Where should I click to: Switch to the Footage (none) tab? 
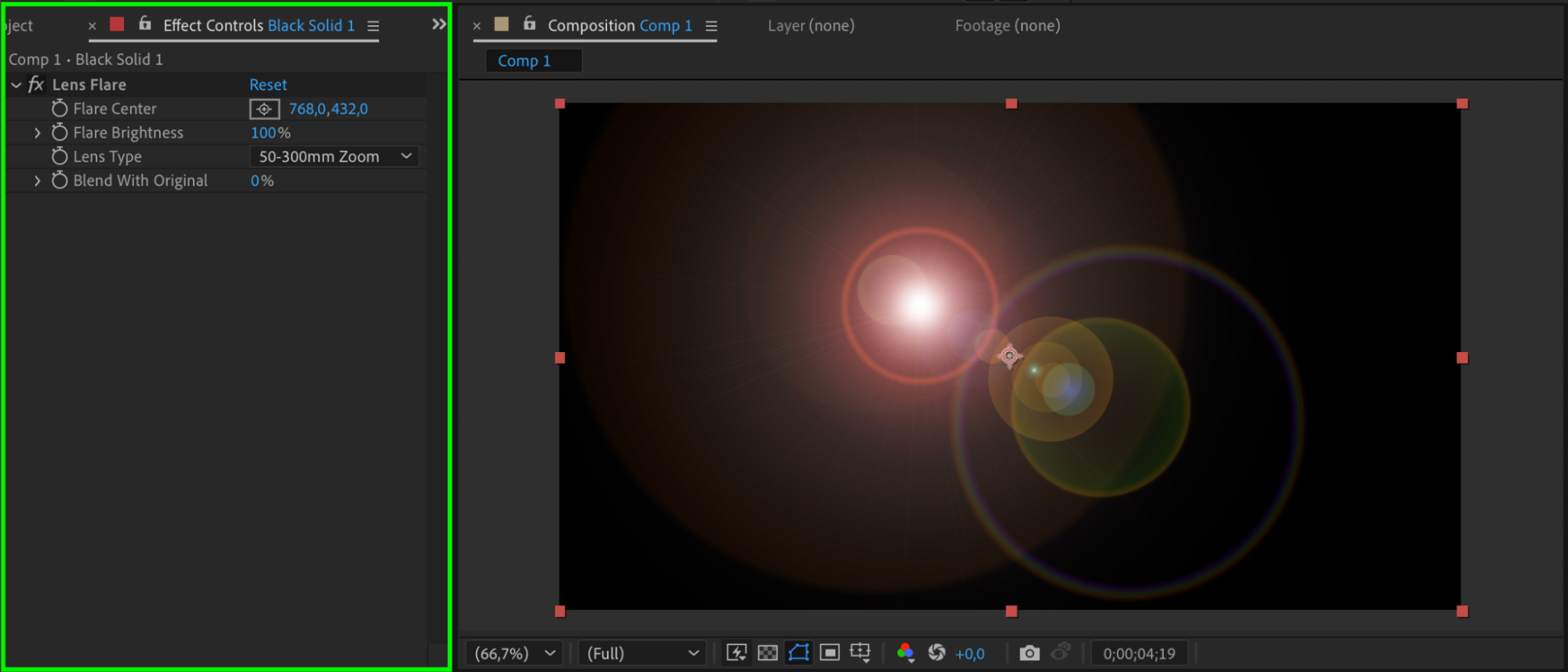pyautogui.click(x=1007, y=26)
